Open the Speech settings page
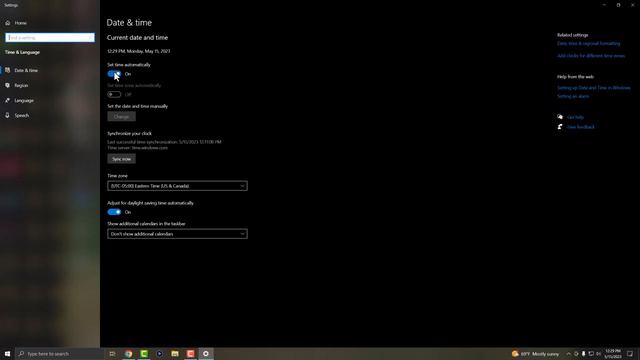This screenshot has width=640, height=360. pos(22,116)
